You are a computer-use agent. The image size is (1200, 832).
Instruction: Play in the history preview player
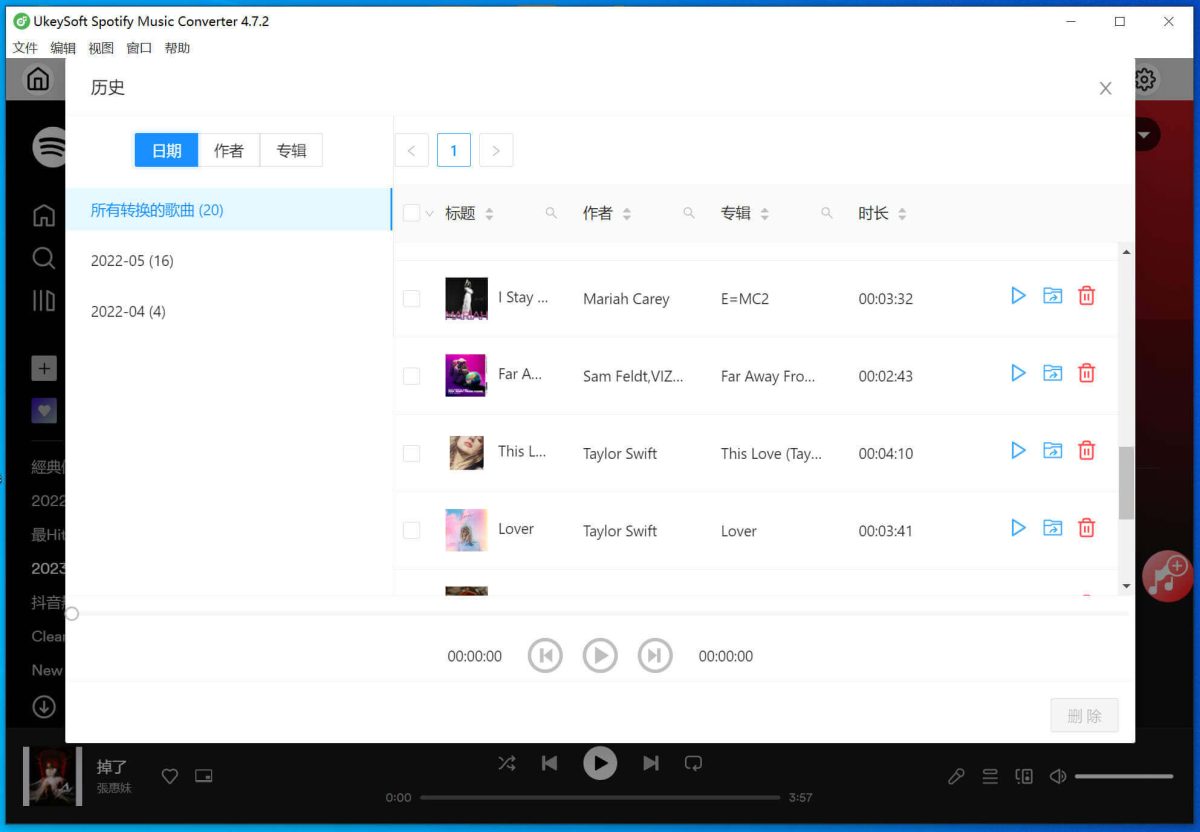[x=600, y=656]
